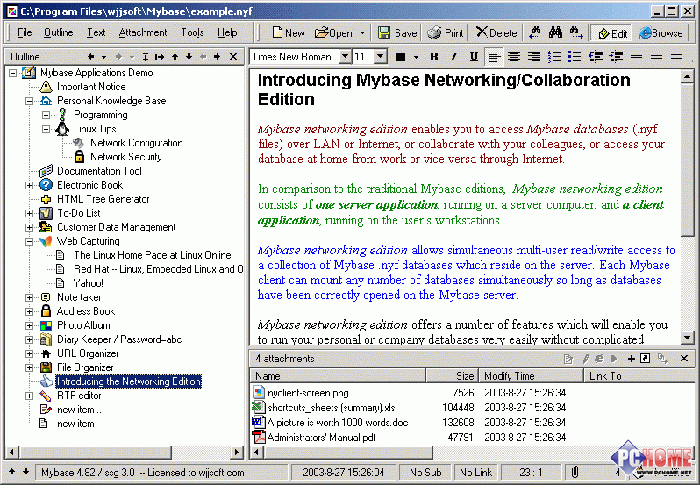Click the find-next binoculars icon

tap(576, 32)
